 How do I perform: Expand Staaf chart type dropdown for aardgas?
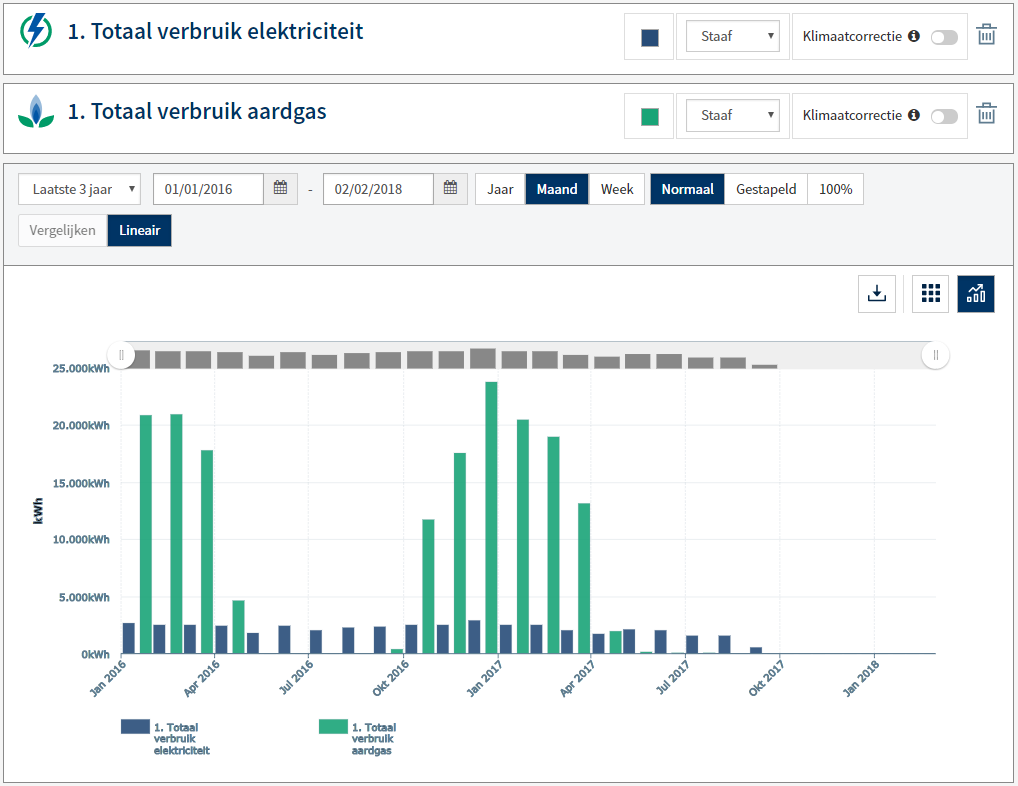(732, 115)
